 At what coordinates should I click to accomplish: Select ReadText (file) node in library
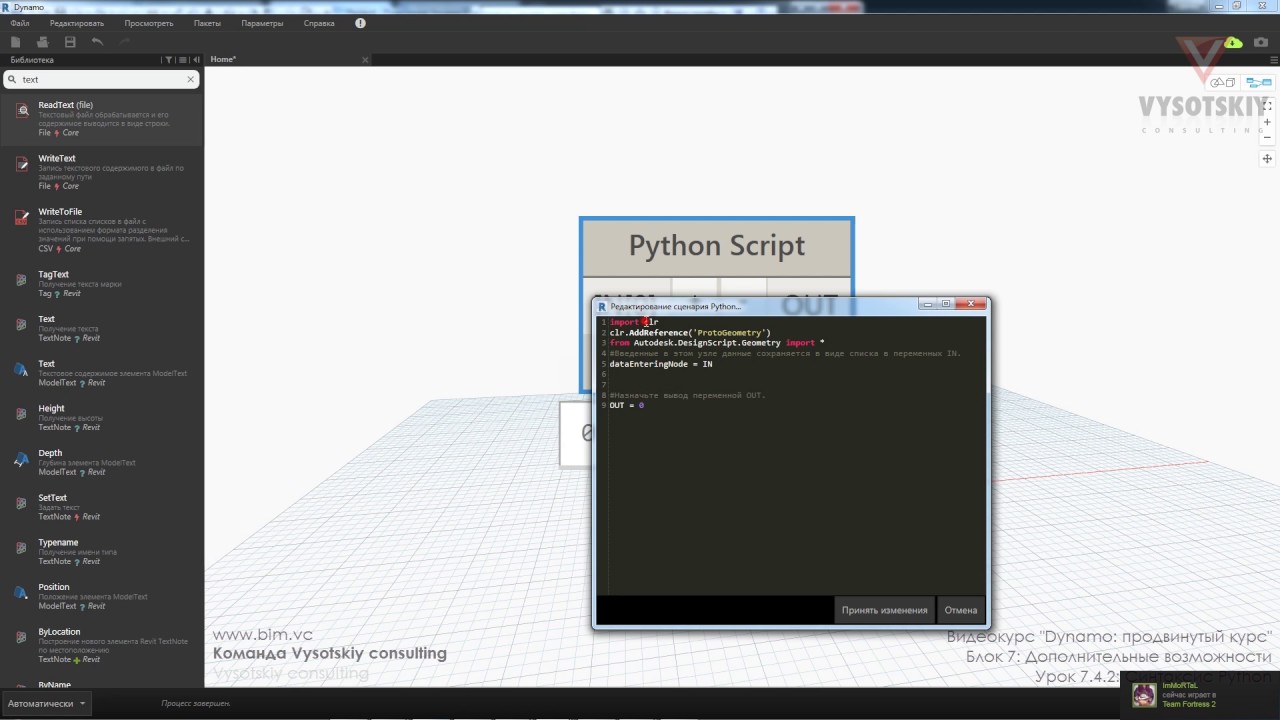pyautogui.click(x=101, y=120)
